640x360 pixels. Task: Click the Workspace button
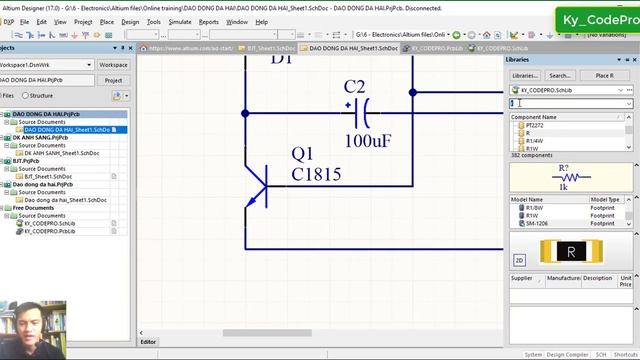tap(113, 65)
